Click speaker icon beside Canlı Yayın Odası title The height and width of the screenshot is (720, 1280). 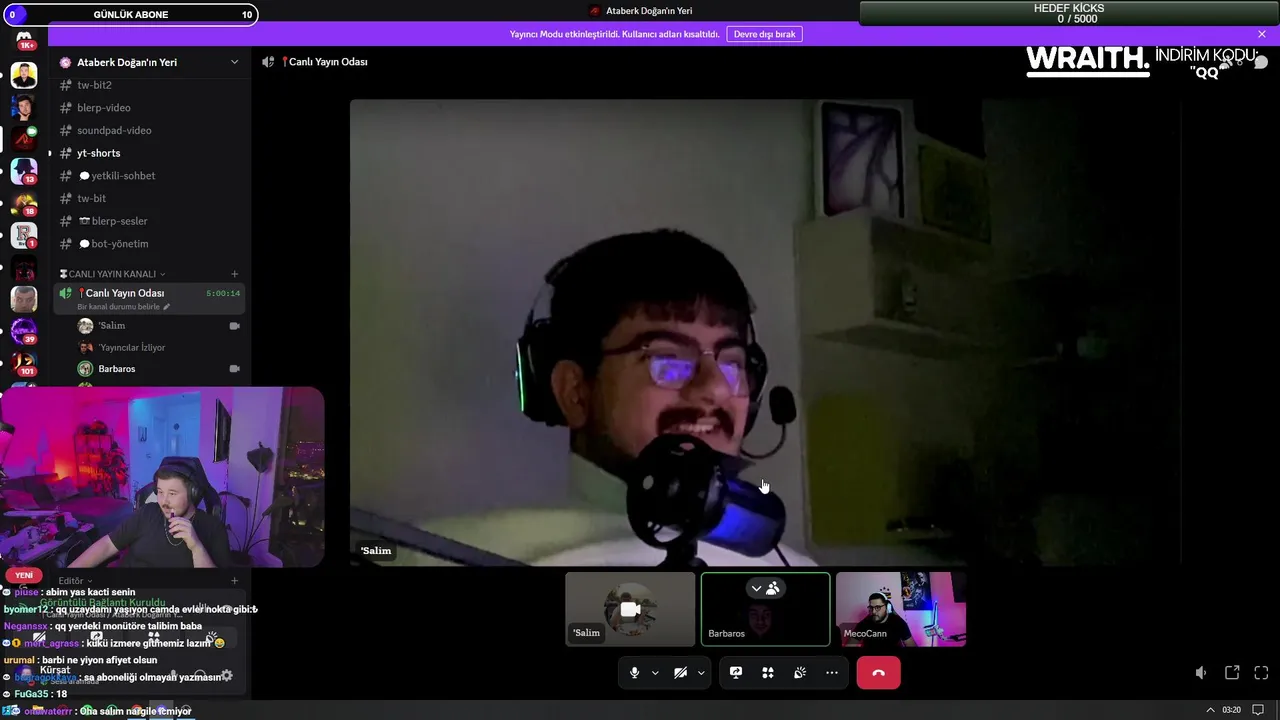point(268,62)
